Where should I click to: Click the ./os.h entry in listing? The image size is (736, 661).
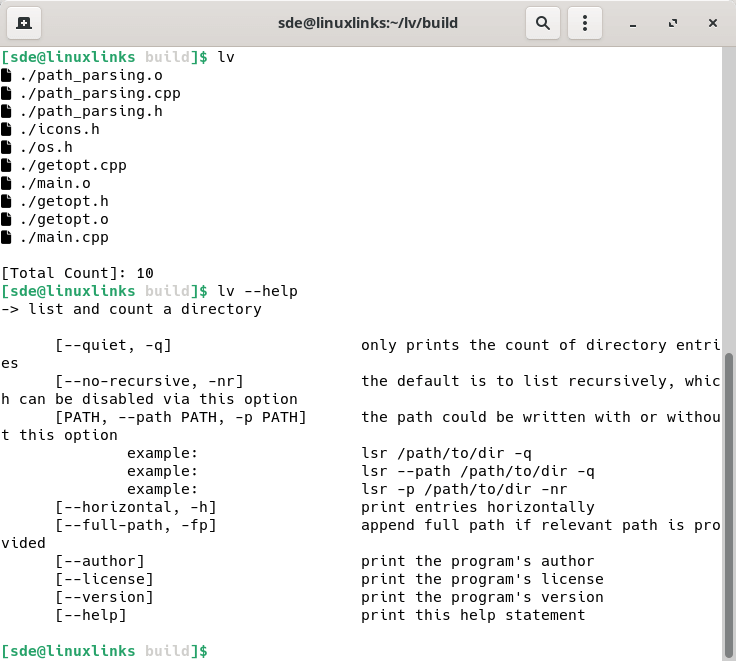click(x=46, y=147)
